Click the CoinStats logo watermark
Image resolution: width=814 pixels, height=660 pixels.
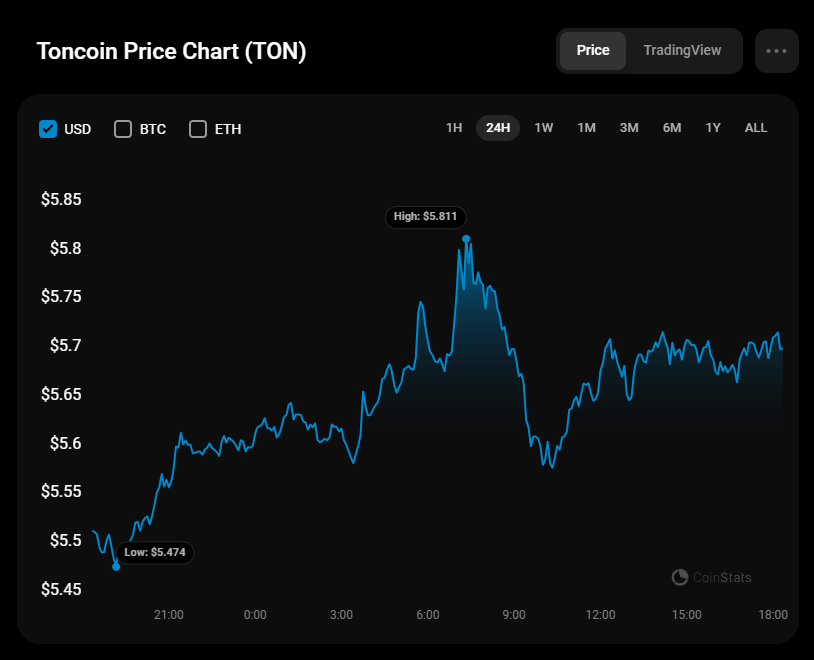[x=711, y=577]
